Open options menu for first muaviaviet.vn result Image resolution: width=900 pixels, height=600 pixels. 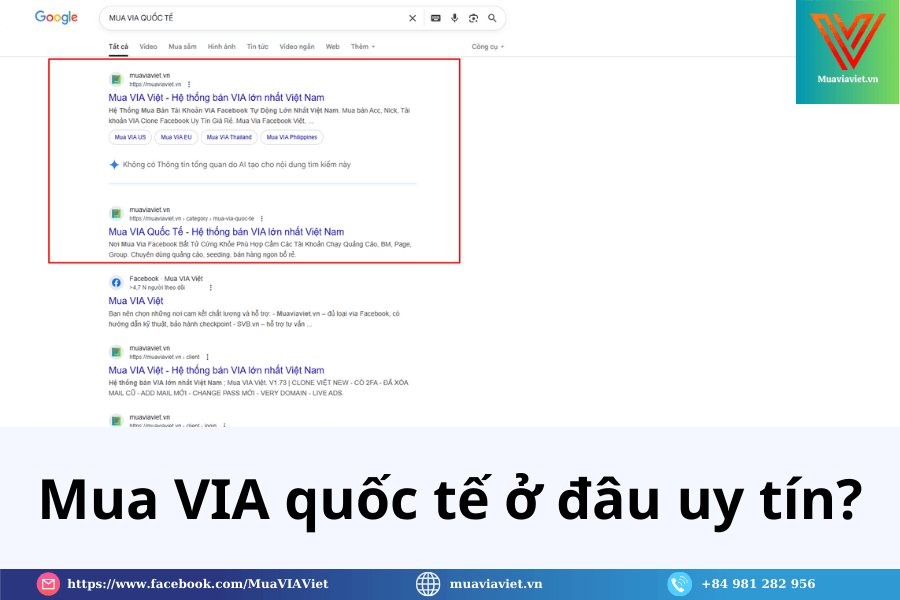pos(189,84)
